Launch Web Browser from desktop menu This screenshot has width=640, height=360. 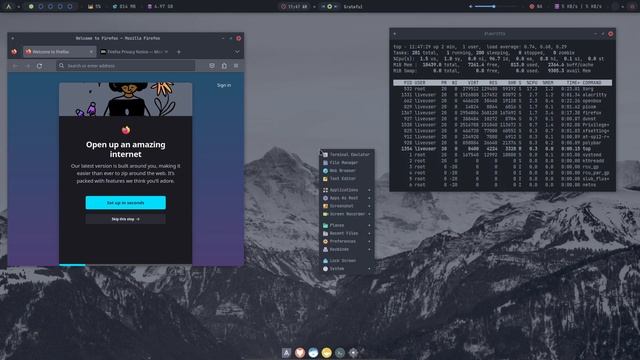pyautogui.click(x=346, y=171)
